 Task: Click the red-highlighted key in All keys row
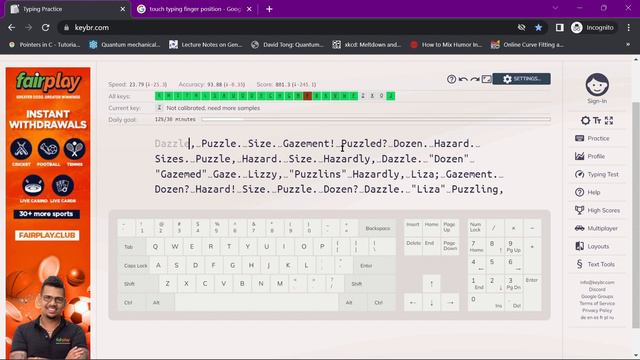308,96
